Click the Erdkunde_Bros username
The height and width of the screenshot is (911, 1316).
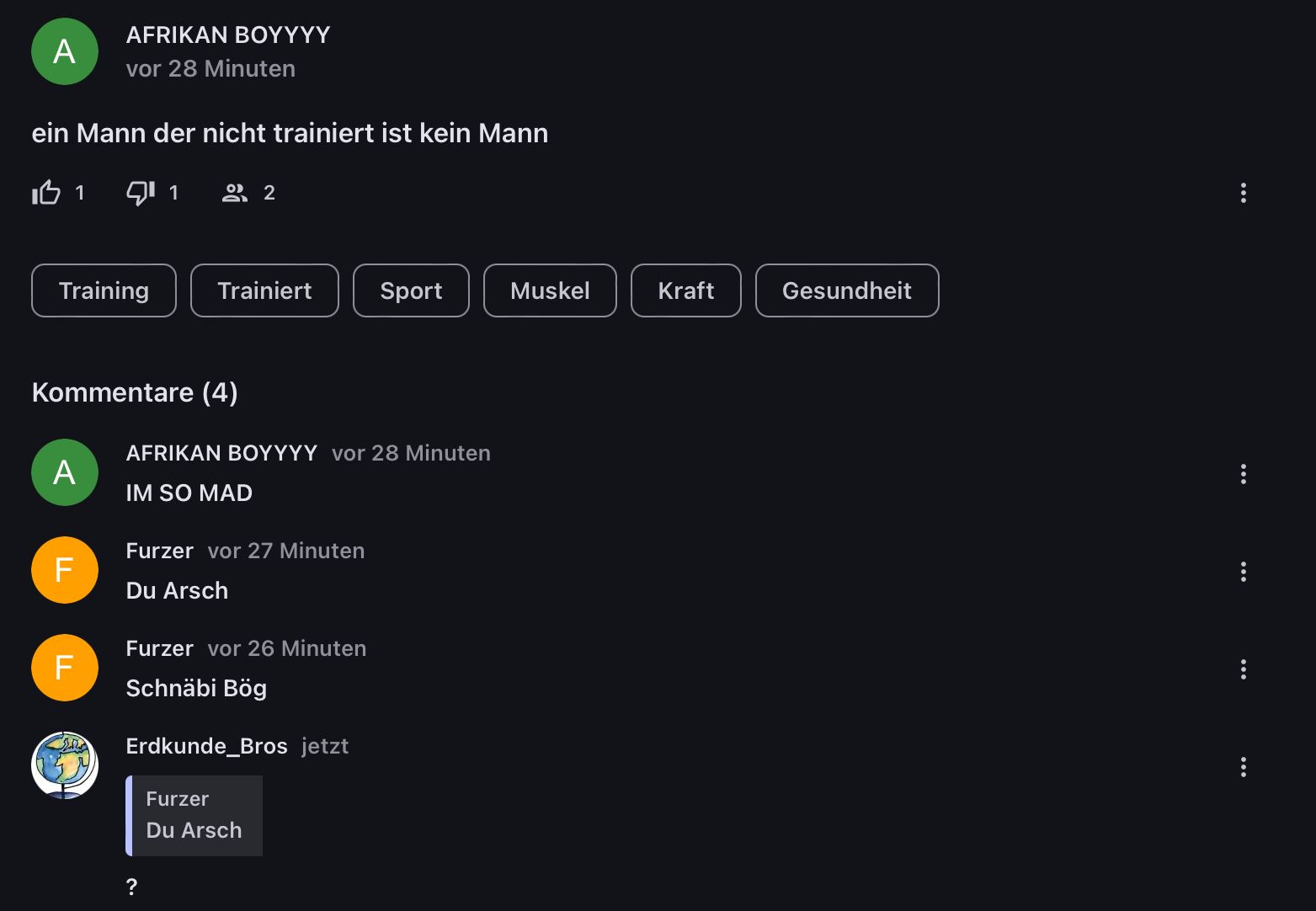pos(206,746)
